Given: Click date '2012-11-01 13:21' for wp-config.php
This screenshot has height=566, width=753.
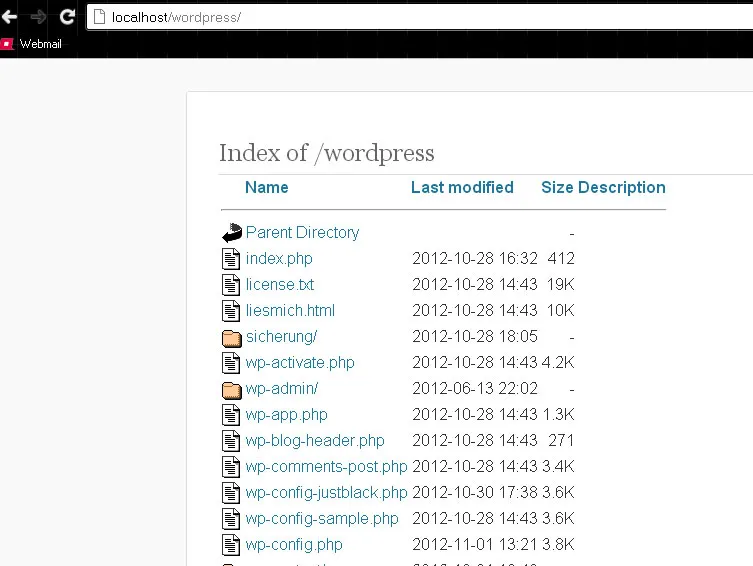Looking at the screenshot, I should click(475, 544).
